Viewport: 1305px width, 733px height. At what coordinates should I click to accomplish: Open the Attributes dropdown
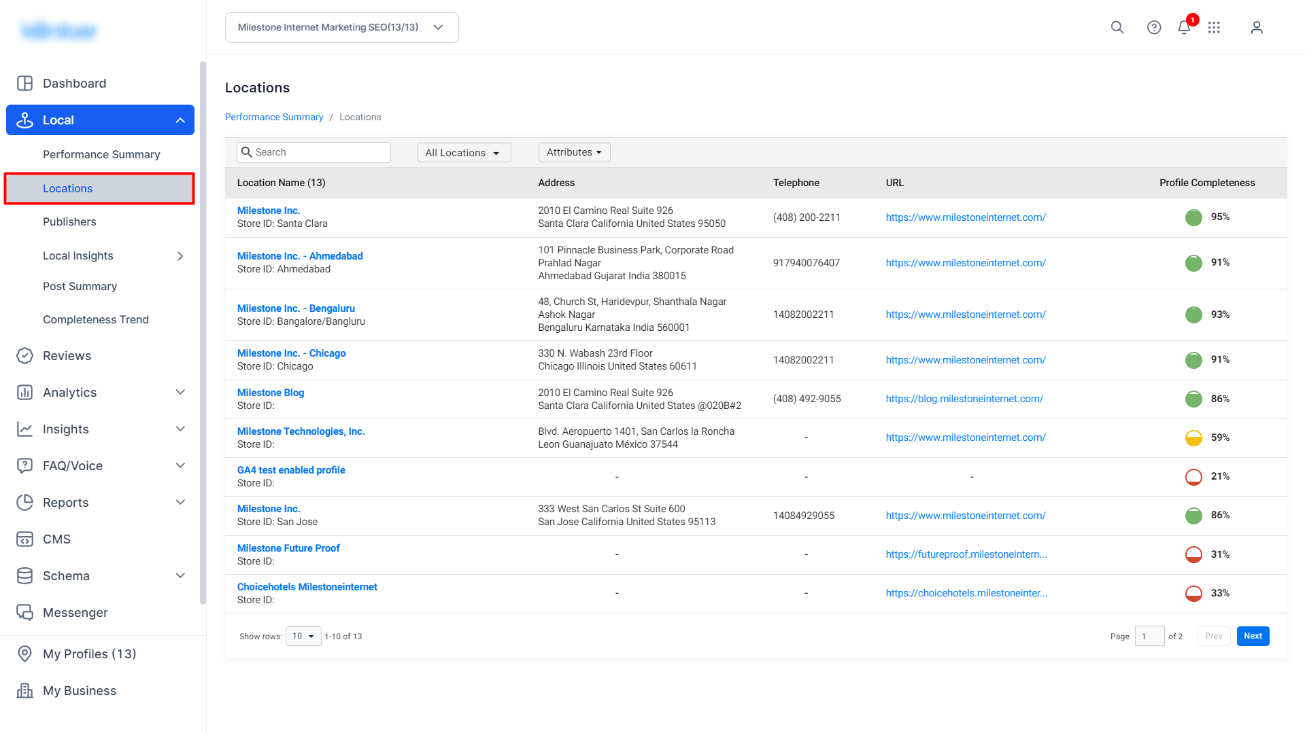click(574, 152)
